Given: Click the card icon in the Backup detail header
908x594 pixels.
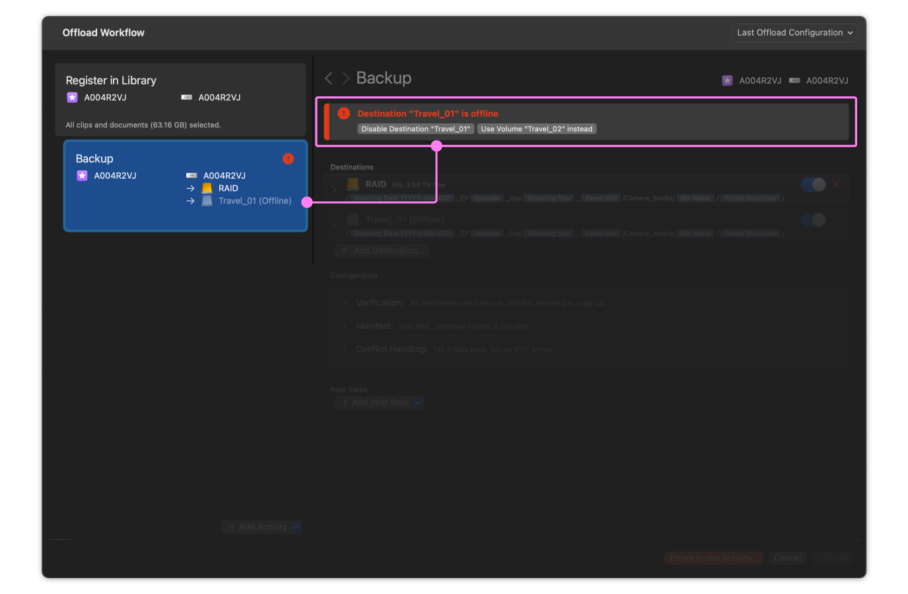Looking at the screenshot, I should click(x=794, y=80).
